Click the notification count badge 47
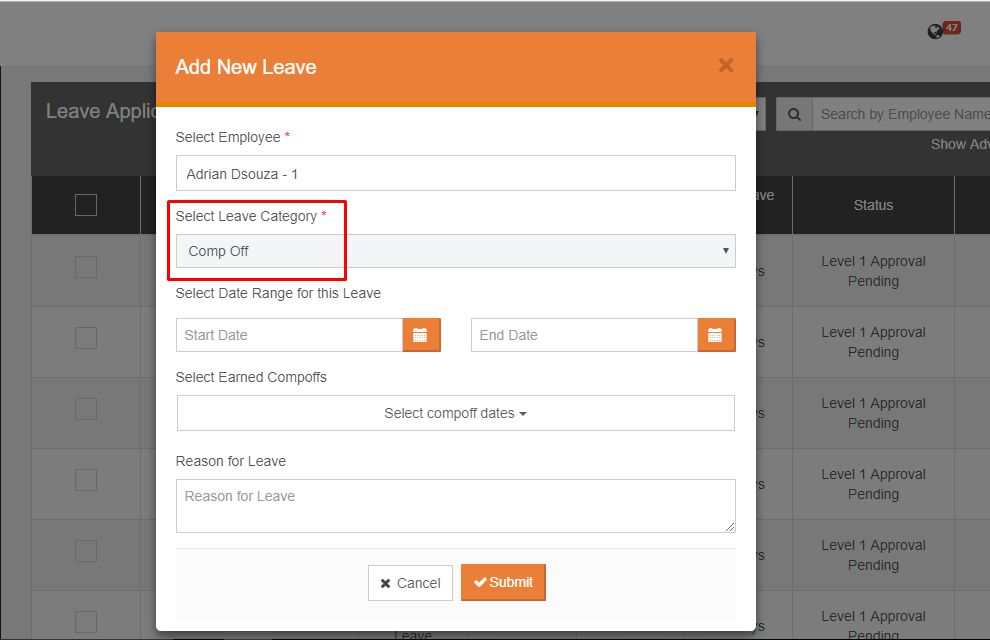 952,28
